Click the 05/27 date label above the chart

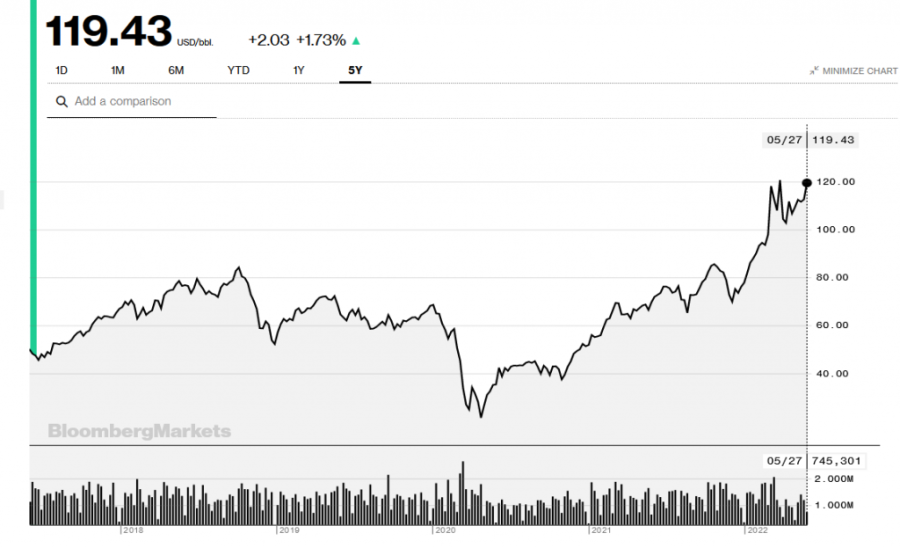781,140
